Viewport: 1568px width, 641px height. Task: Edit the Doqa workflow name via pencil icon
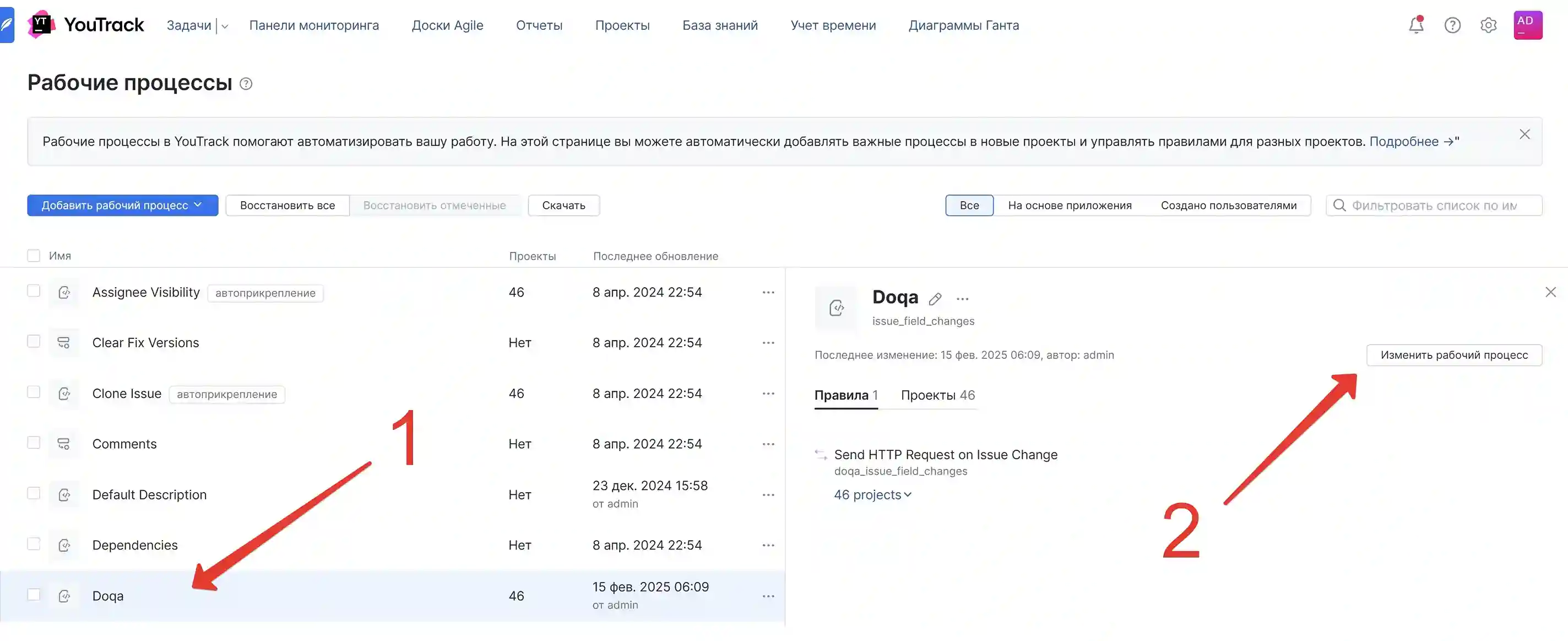point(936,299)
